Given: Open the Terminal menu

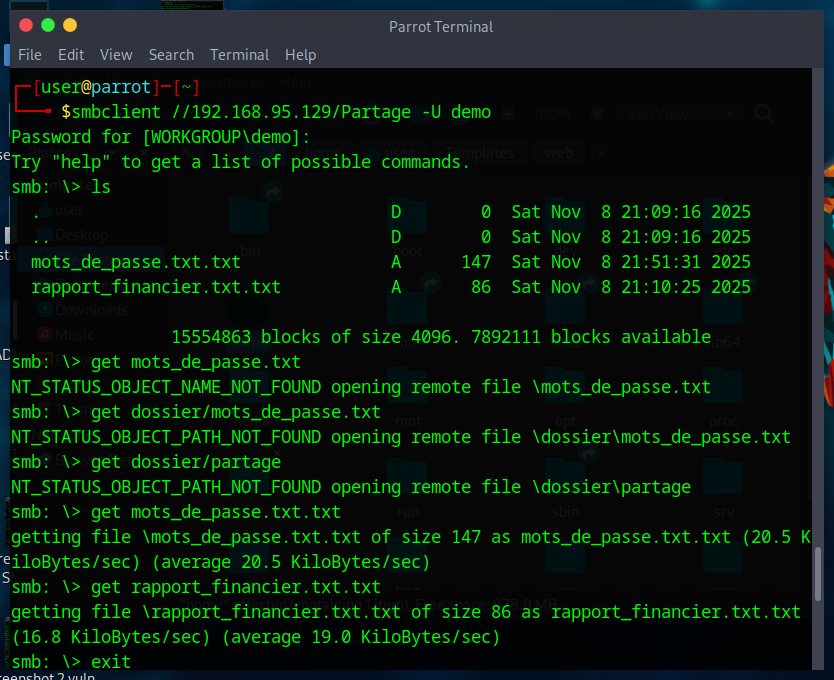Looking at the screenshot, I should 239,55.
